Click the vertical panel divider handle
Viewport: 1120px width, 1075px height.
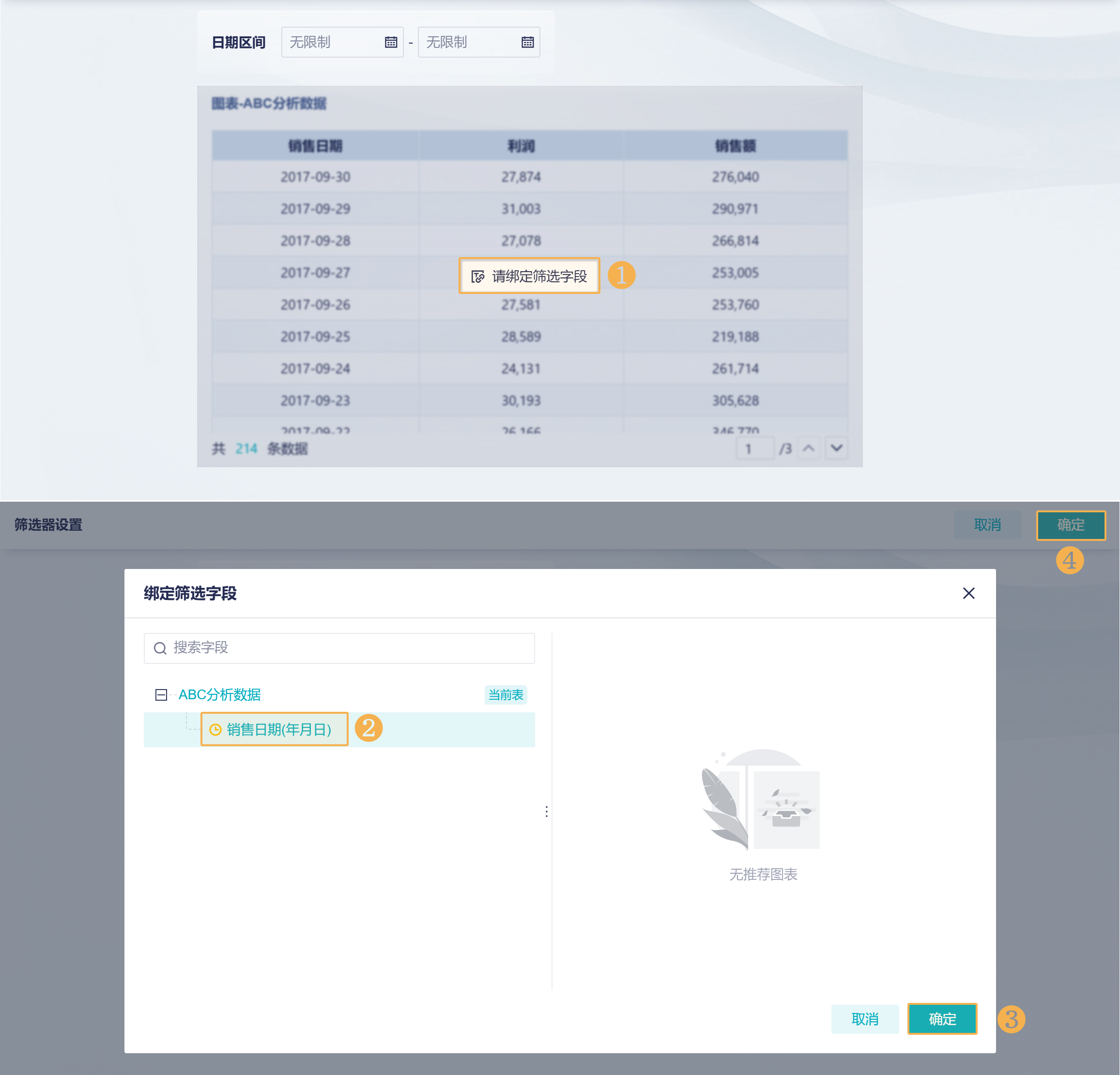click(547, 812)
